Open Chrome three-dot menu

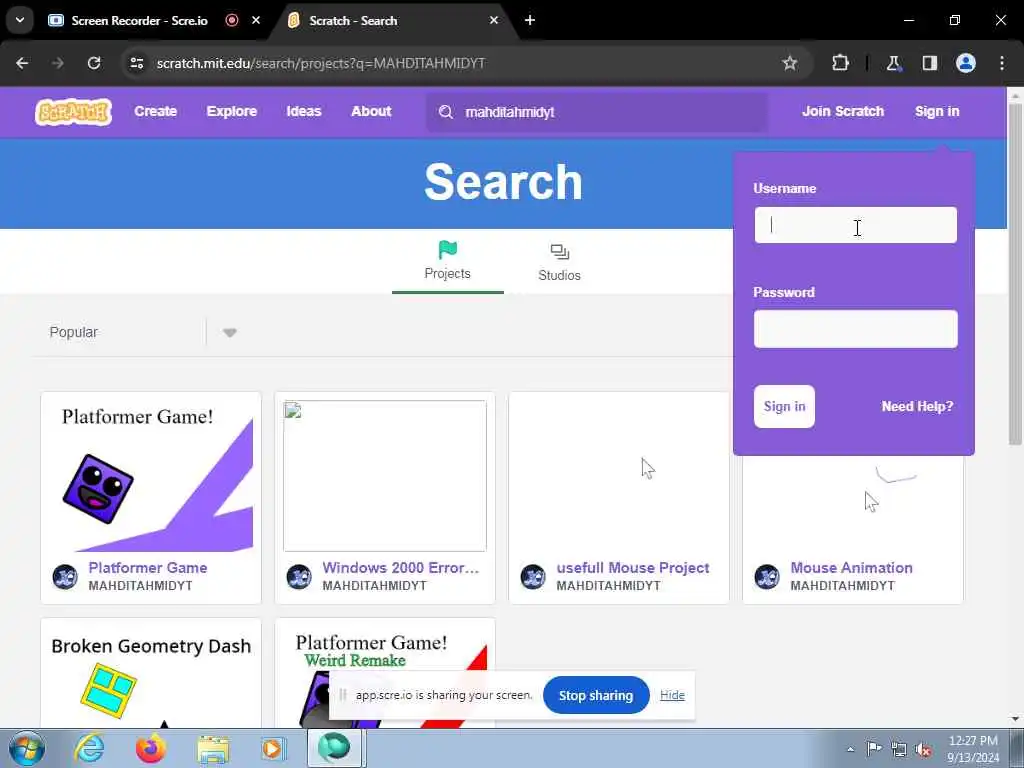coord(1002,63)
